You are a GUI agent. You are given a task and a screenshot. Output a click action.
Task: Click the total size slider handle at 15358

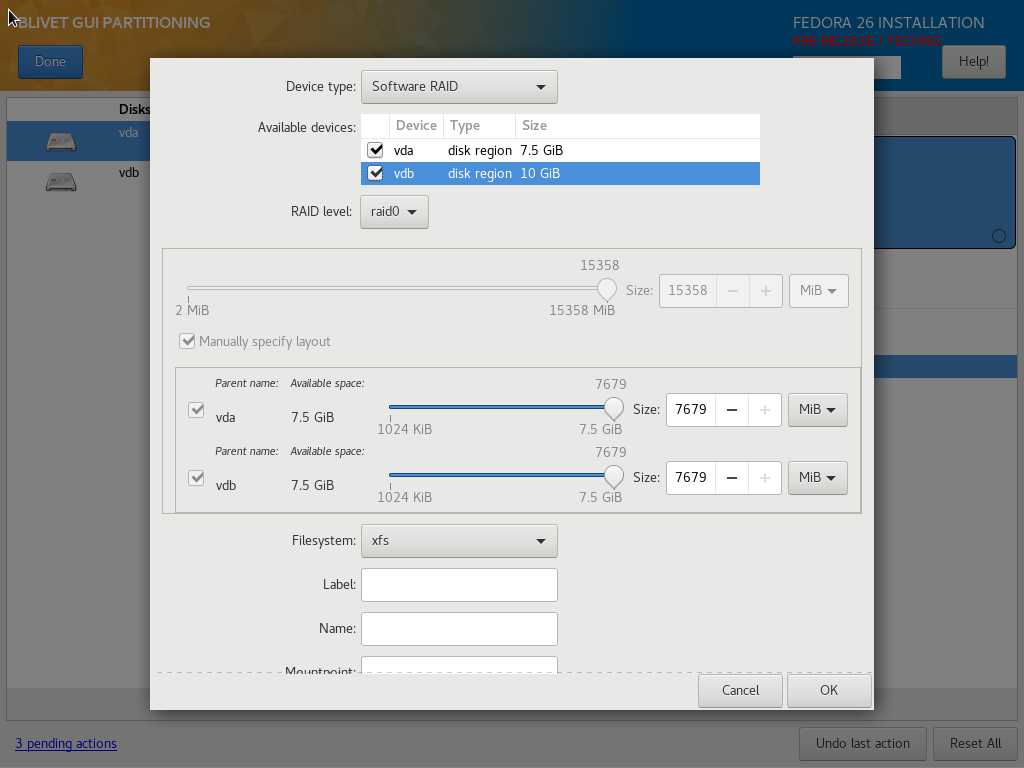[607, 289]
